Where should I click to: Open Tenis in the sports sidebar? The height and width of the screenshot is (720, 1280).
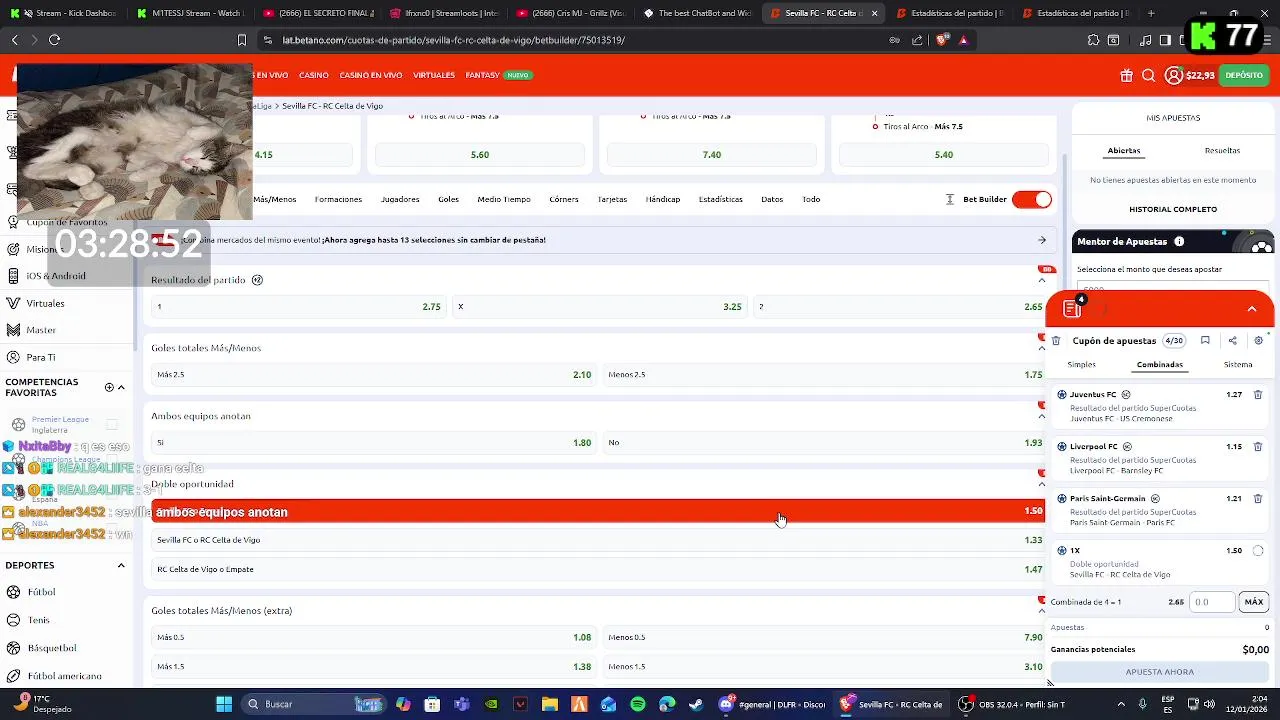39,620
